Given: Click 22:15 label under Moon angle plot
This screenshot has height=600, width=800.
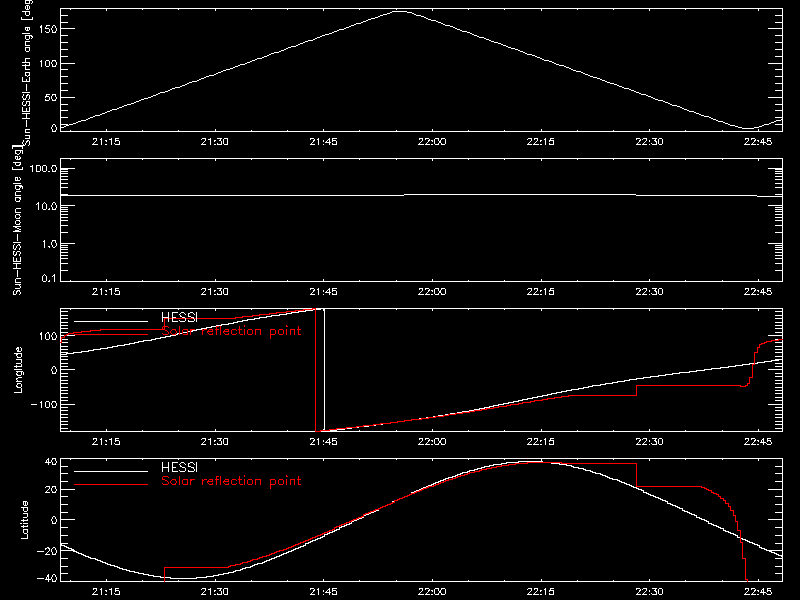Looking at the screenshot, I should click(x=541, y=292).
